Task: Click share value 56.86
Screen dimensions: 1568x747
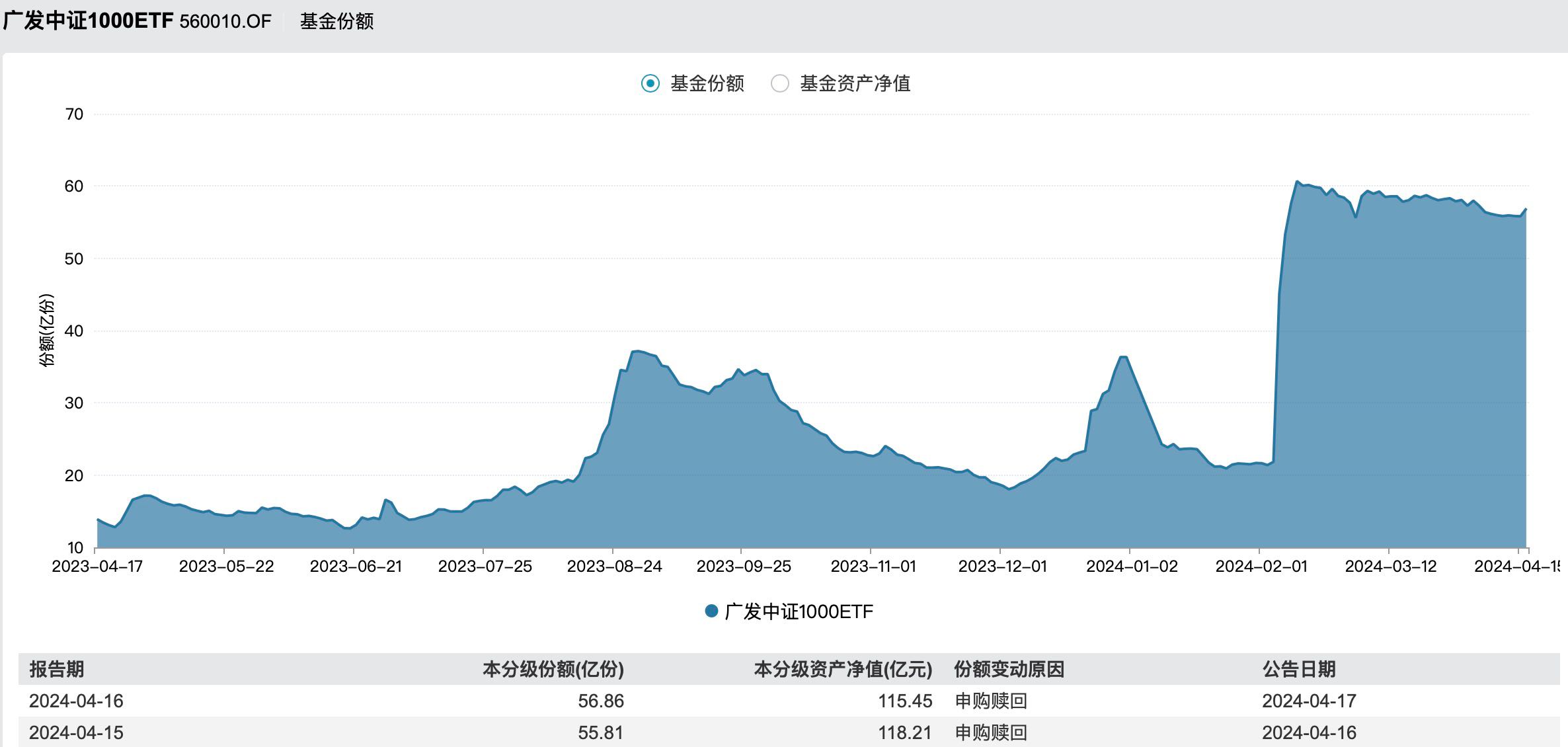Action: click(601, 701)
